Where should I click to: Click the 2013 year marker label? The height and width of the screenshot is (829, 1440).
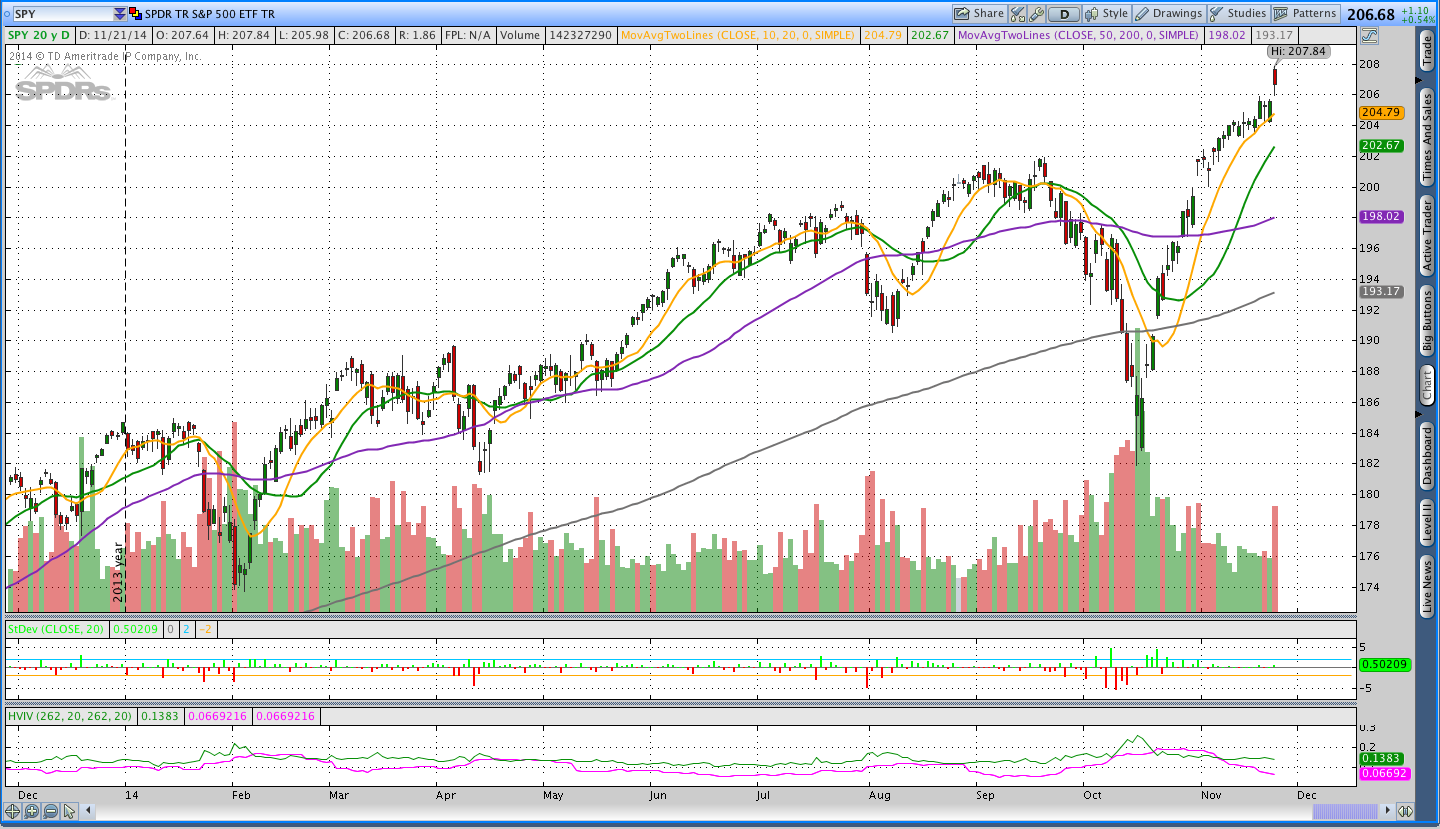tap(117, 571)
